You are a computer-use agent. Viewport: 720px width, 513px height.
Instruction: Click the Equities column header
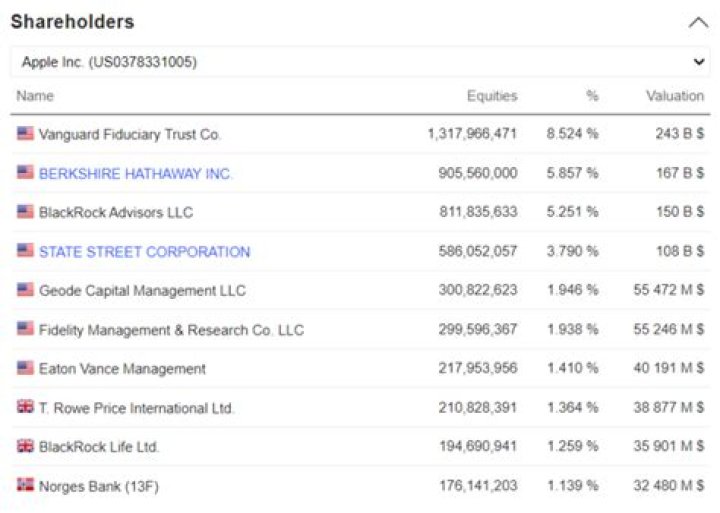pyautogui.click(x=492, y=96)
